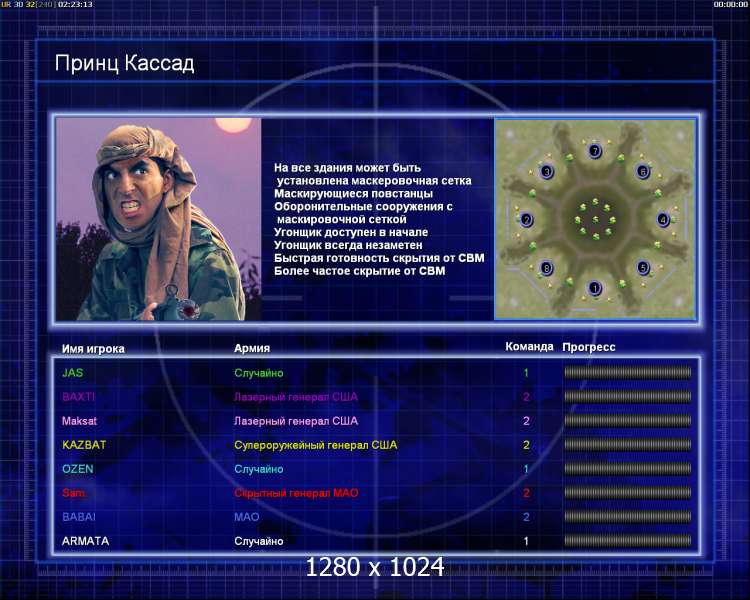Viewport: 750px width, 600px height.
Task: Select player name JAS
Action: 73,373
